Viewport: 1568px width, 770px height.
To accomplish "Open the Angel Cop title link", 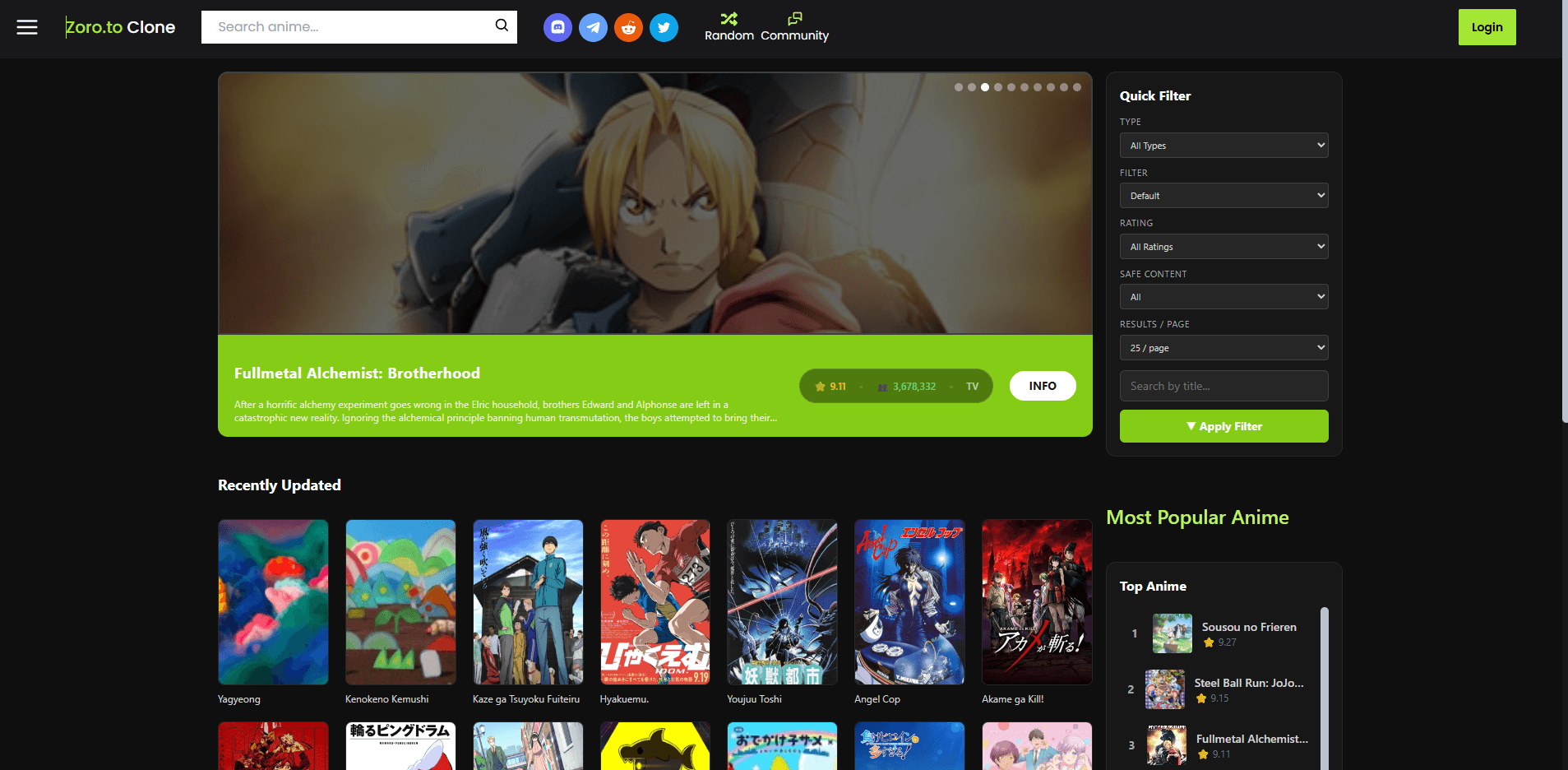I will point(877,699).
